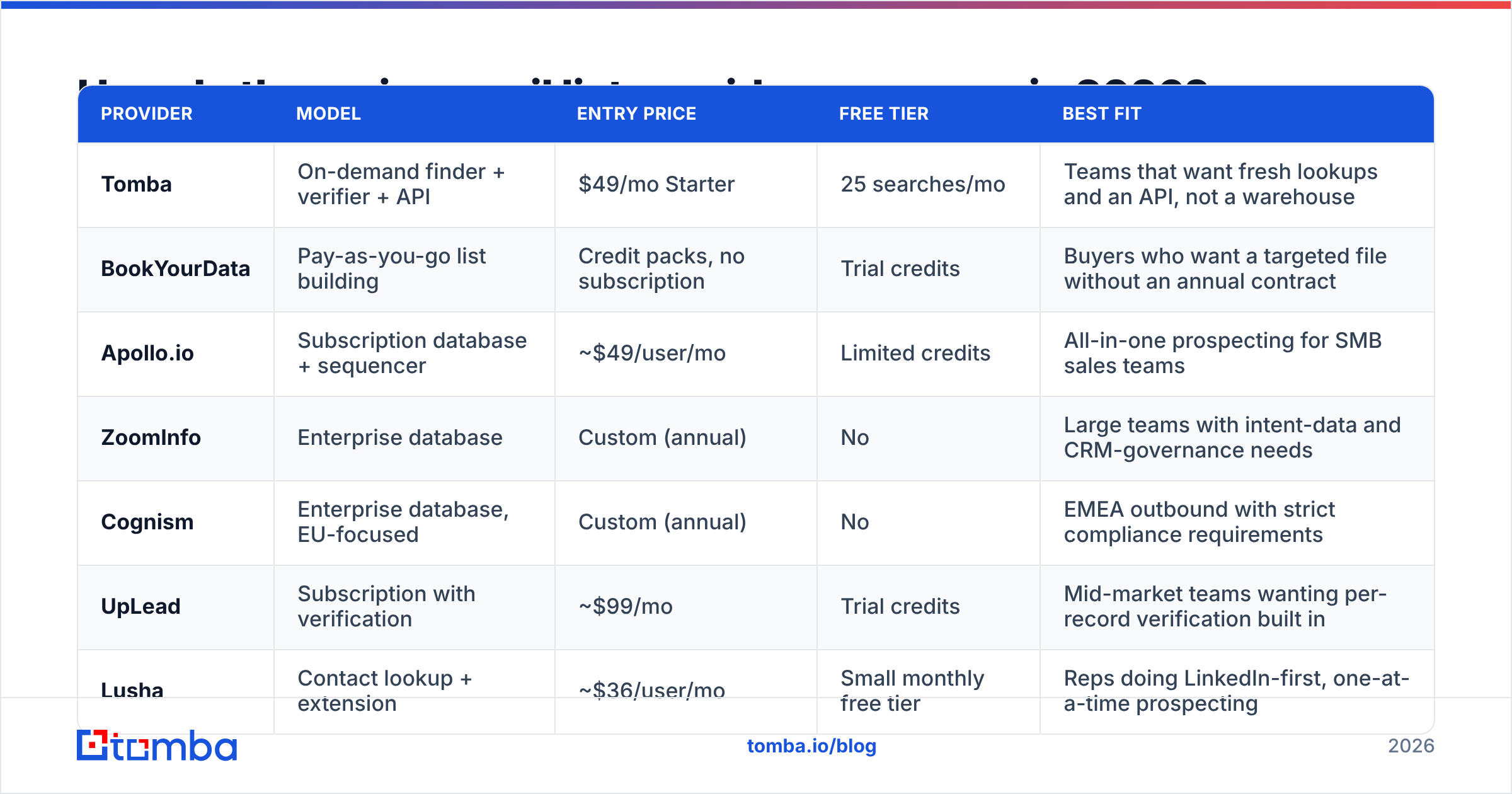Click 'Enterprise database, EU-focused' cell

coord(415,522)
